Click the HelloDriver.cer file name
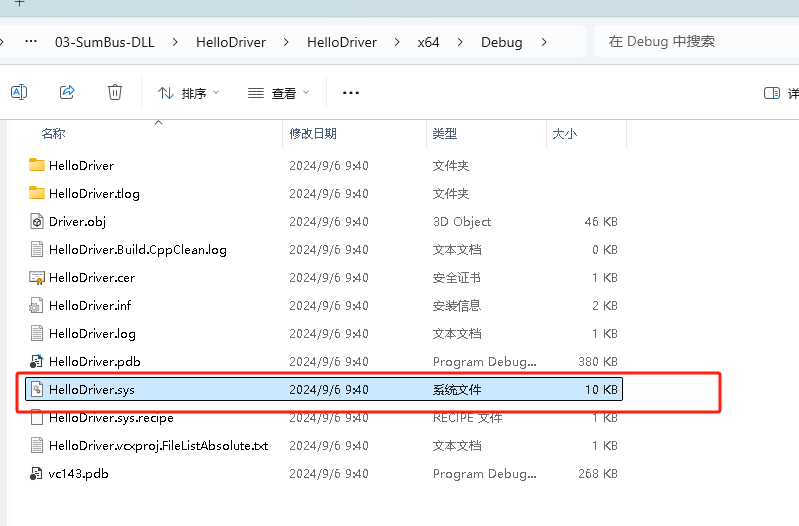The image size is (799, 526). [x=92, y=278]
